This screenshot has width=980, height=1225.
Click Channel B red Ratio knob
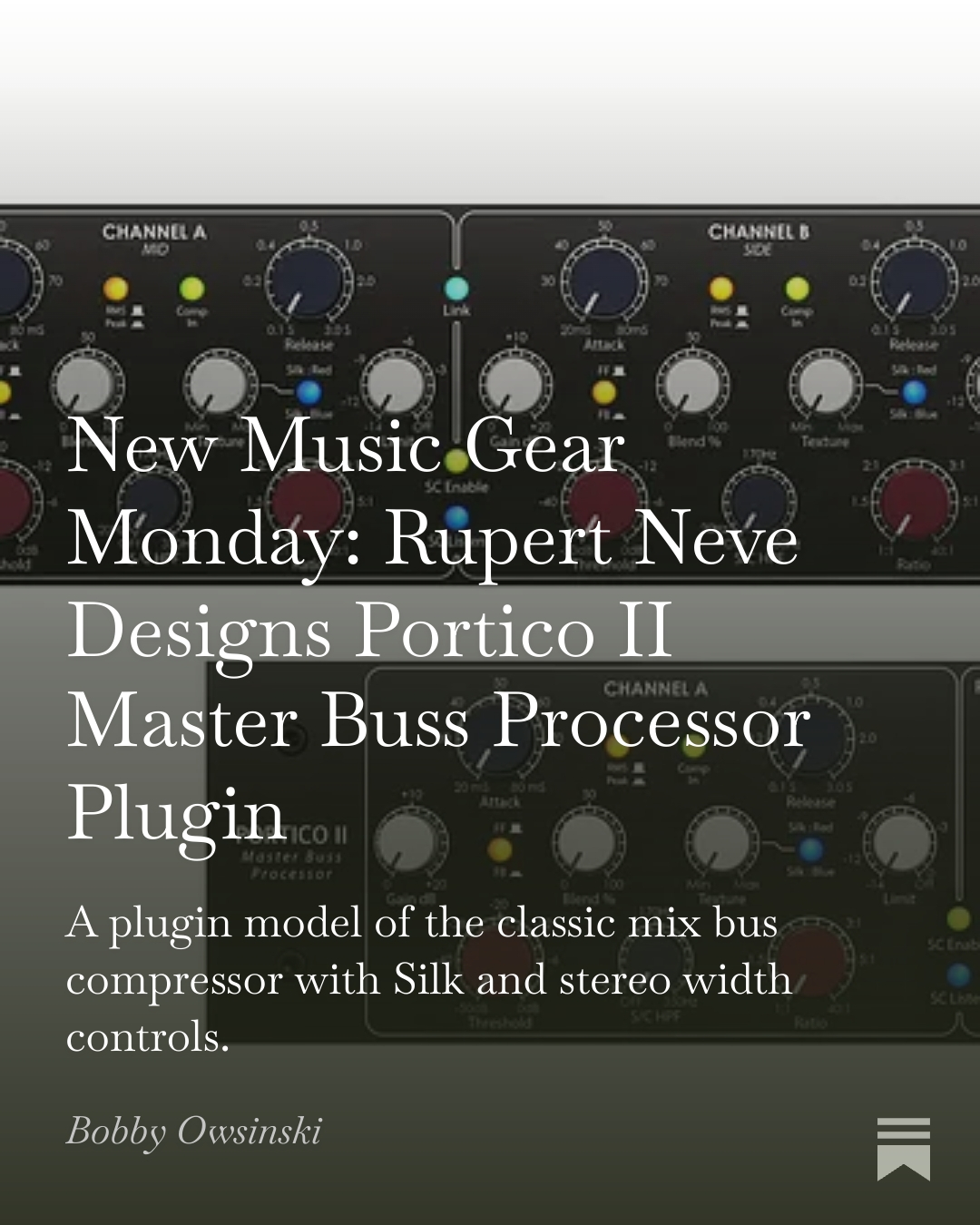pyautogui.click(x=915, y=504)
